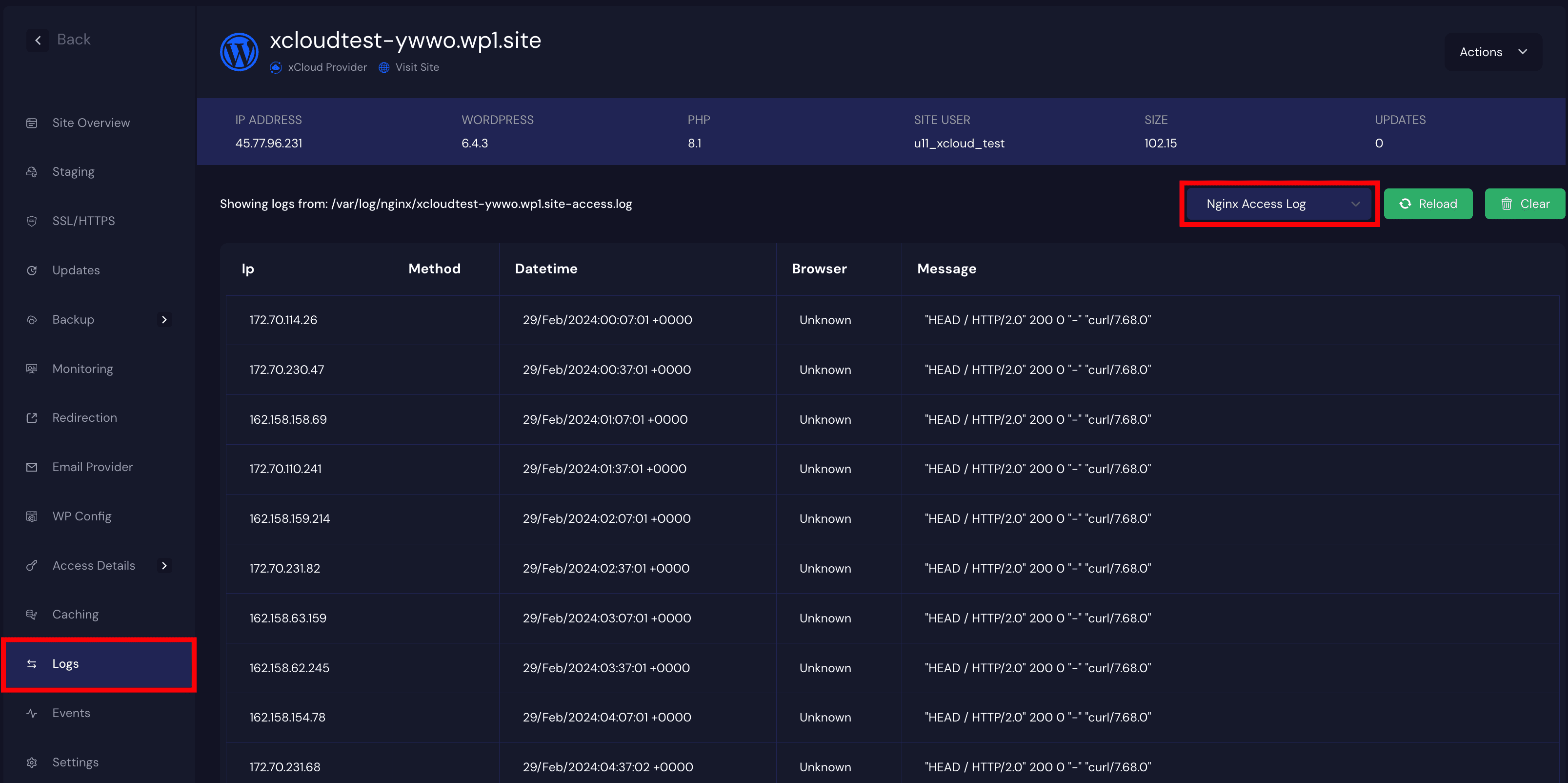Open the WP Config section
The height and width of the screenshot is (783, 1568).
(x=81, y=516)
